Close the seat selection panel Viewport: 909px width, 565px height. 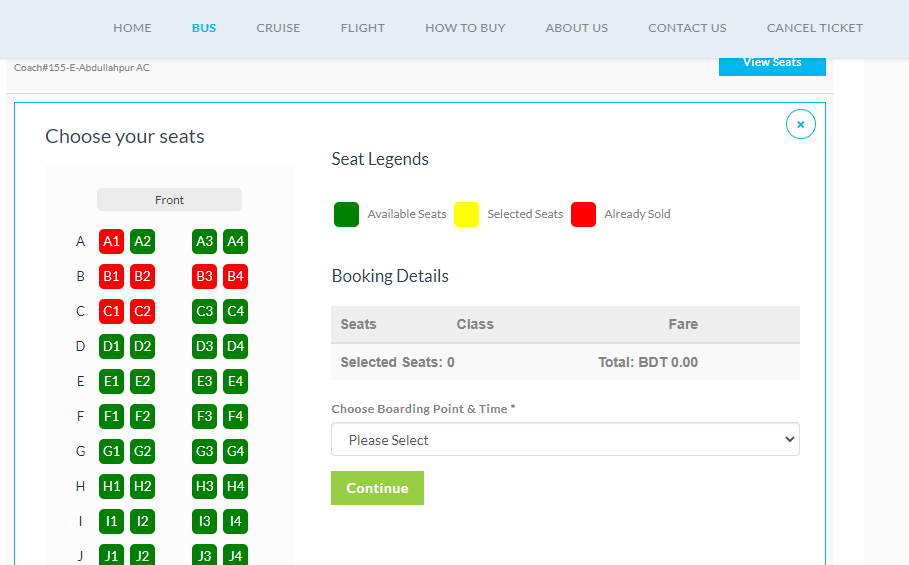pyautogui.click(x=800, y=124)
